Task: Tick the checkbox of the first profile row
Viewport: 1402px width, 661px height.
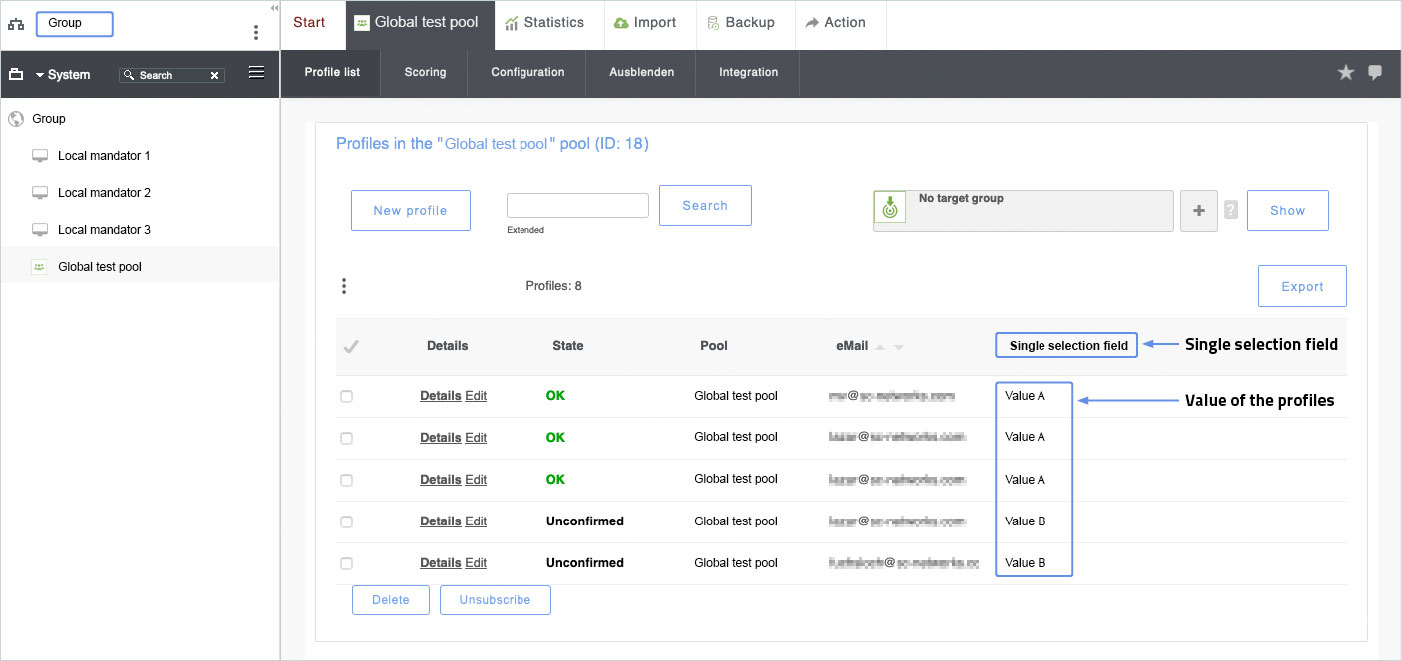Action: [347, 397]
